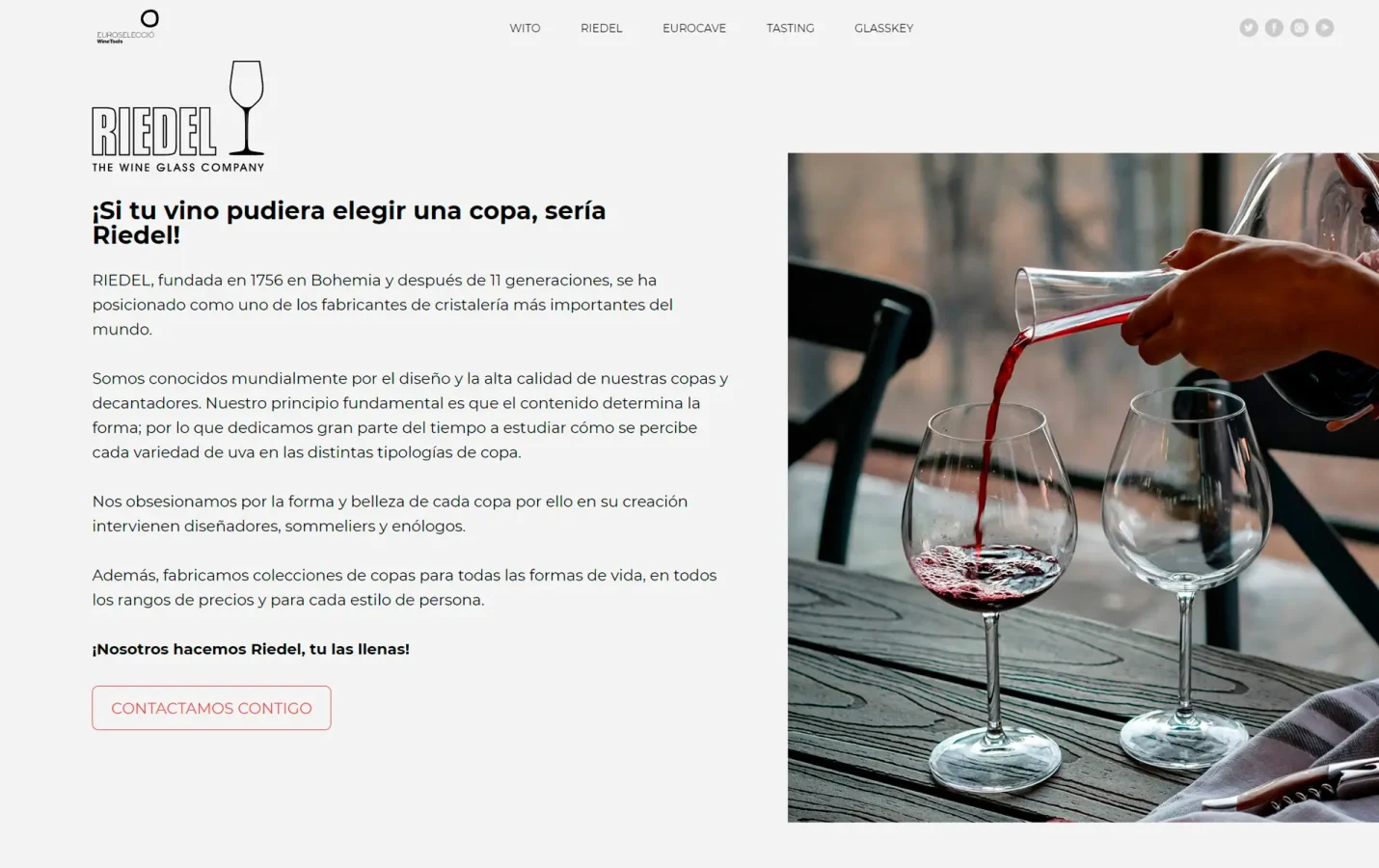Click the Euroselecció WineTools logo
This screenshot has height=868, width=1379.
click(127, 27)
